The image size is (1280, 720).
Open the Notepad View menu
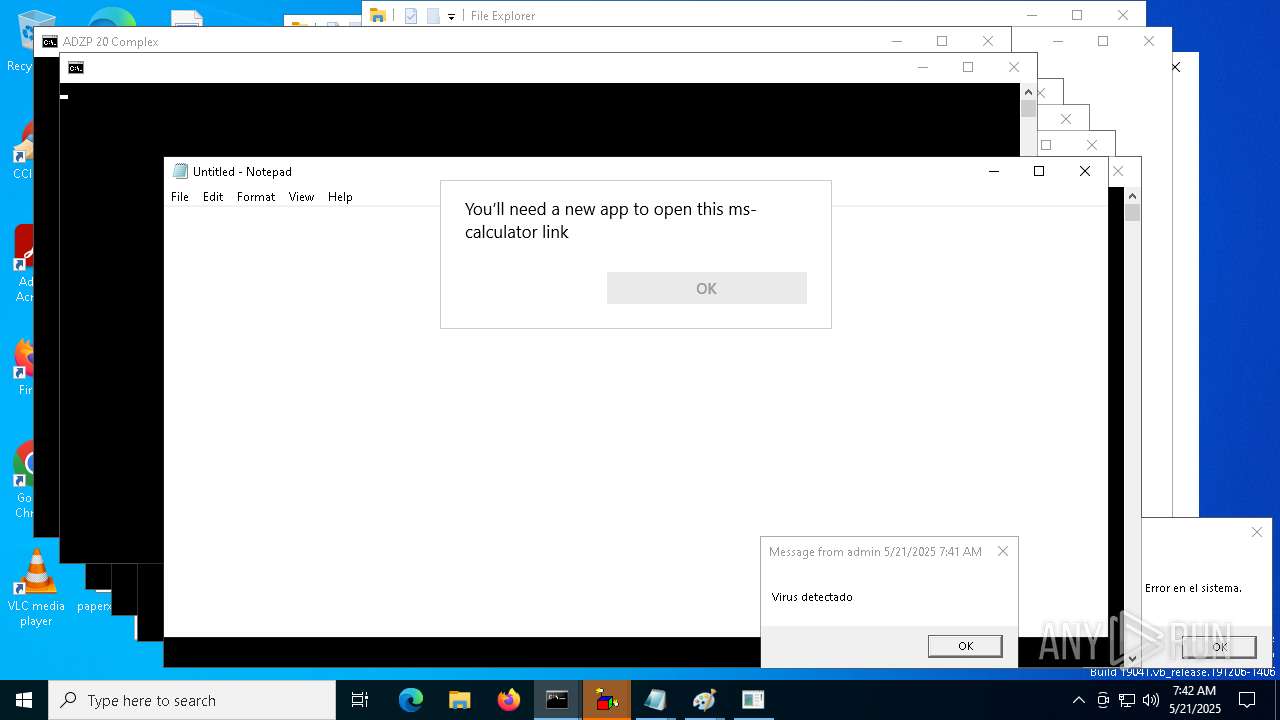pos(301,197)
